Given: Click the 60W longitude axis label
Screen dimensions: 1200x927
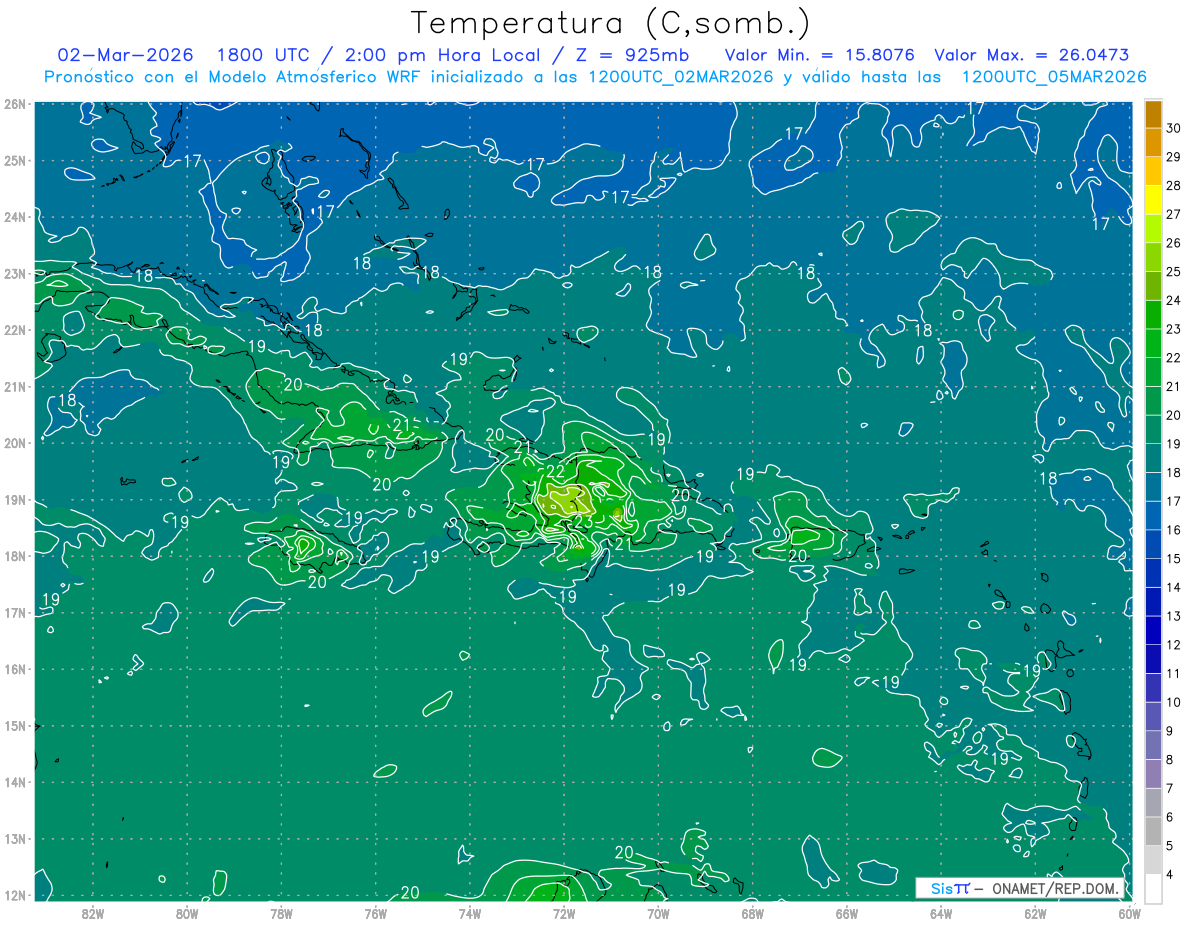Looking at the screenshot, I should pyautogui.click(x=1130, y=912).
